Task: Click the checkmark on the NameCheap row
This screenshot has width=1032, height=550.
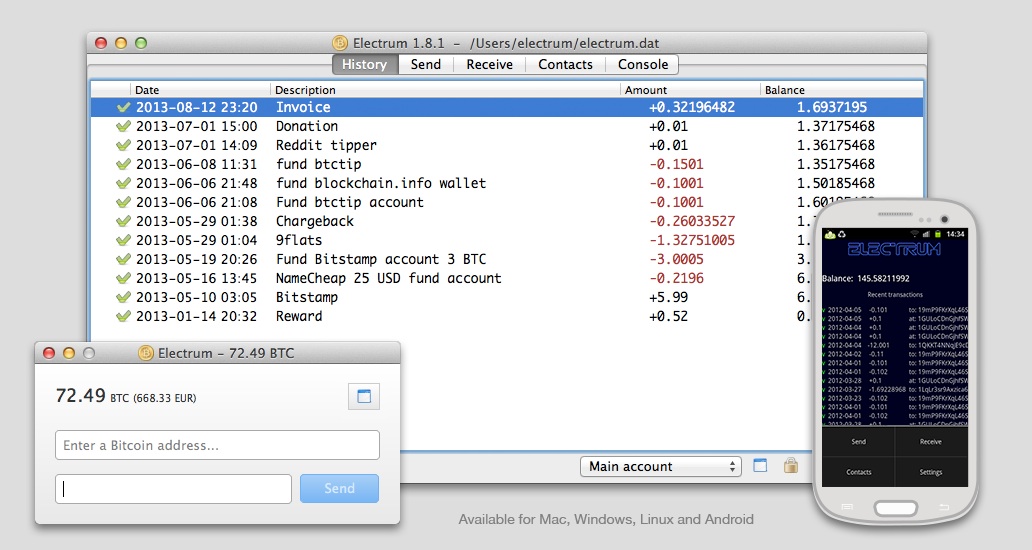Action: click(123, 279)
